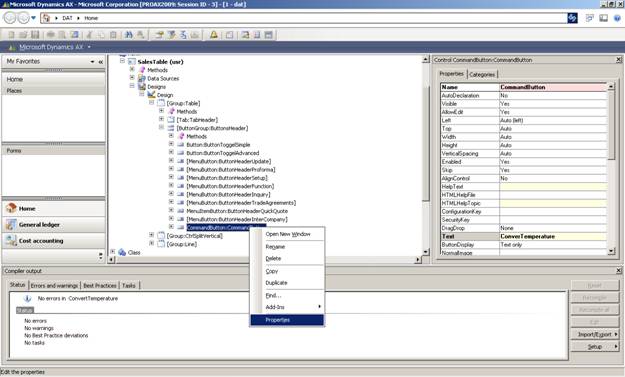This screenshot has width=625, height=377.
Task: Select Places in the navigation pane
Action: [x=53, y=90]
